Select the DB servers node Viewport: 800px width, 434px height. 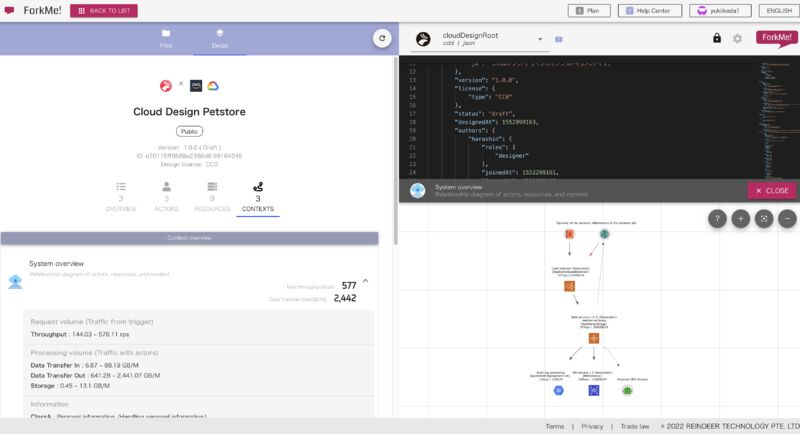pyautogui.click(x=593, y=390)
